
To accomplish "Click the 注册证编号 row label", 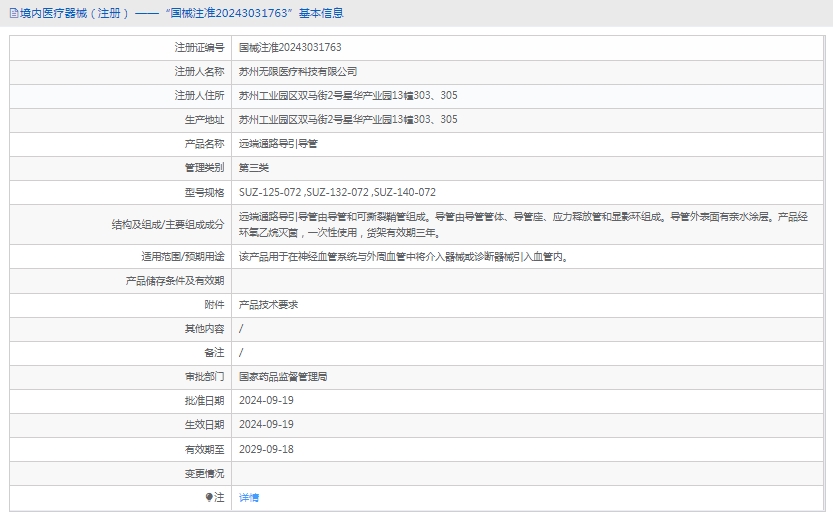I will 199,47.
